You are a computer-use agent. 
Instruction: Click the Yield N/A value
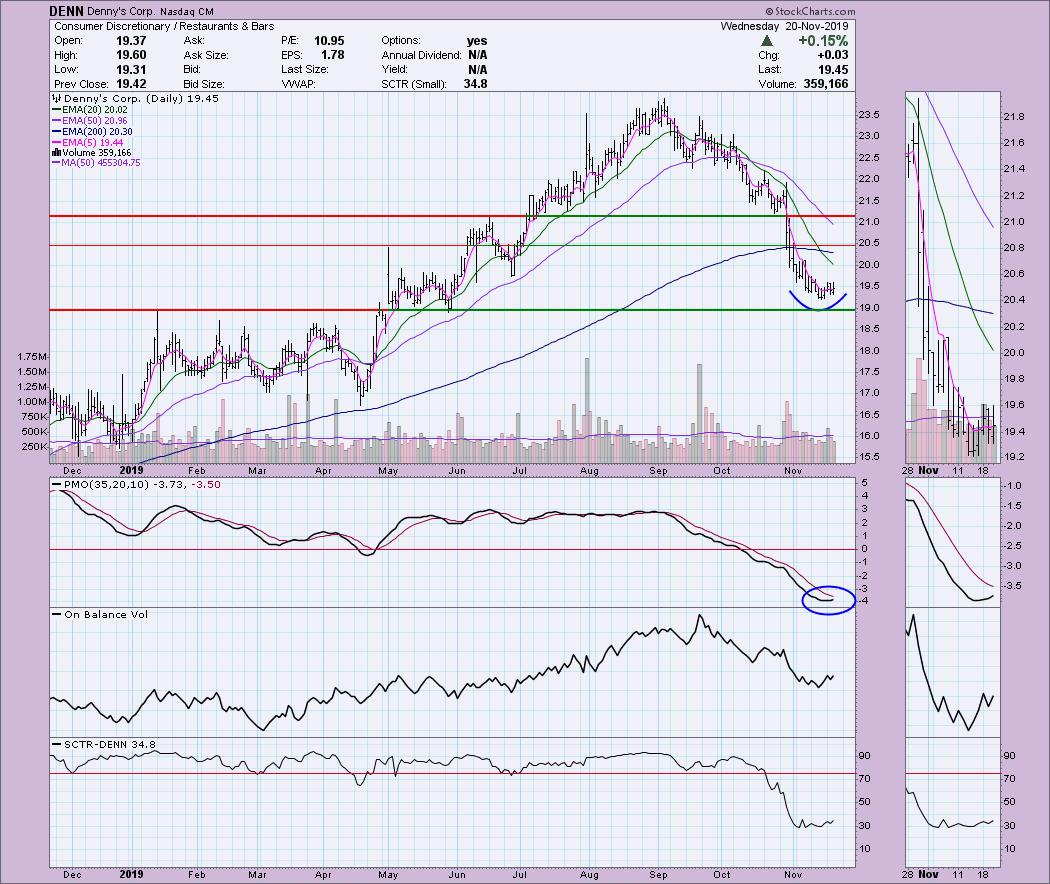click(478, 70)
